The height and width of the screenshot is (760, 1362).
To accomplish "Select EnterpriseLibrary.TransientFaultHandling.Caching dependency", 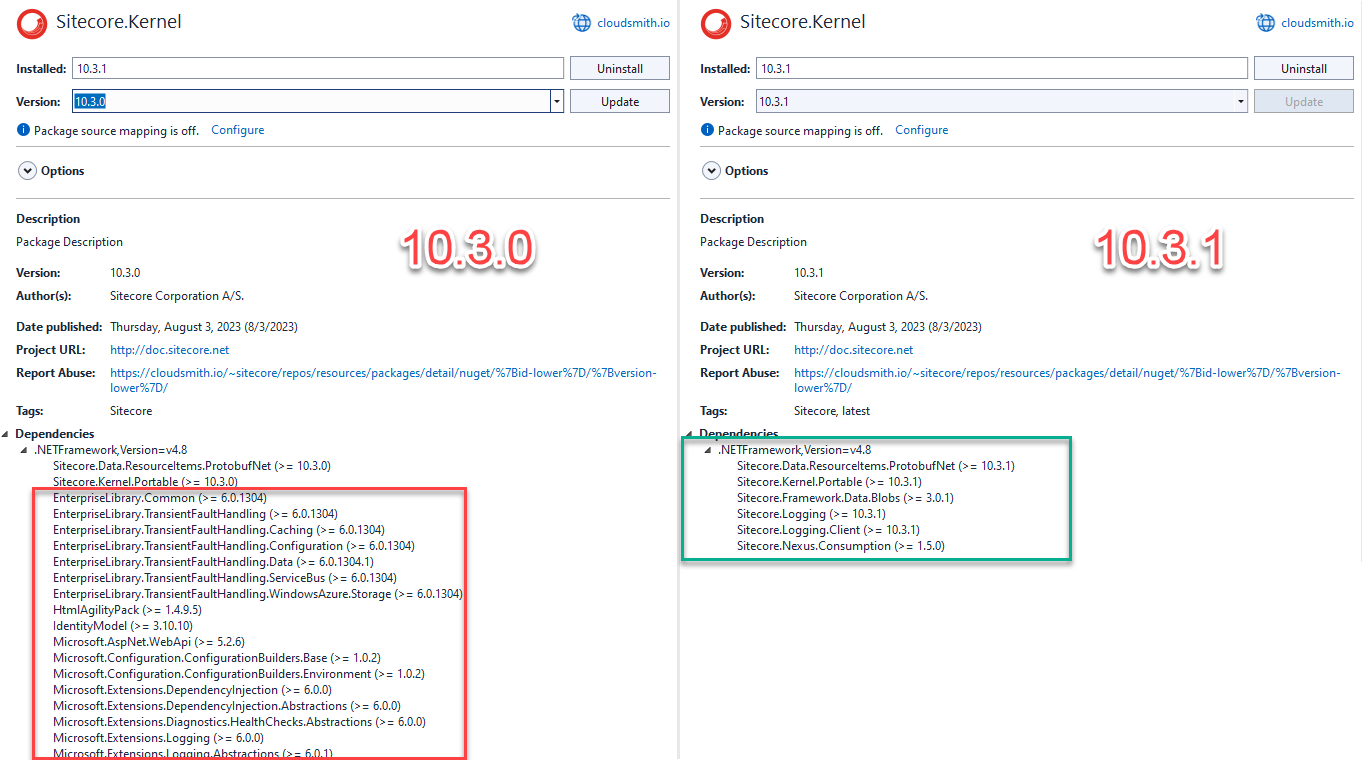I will point(219,530).
